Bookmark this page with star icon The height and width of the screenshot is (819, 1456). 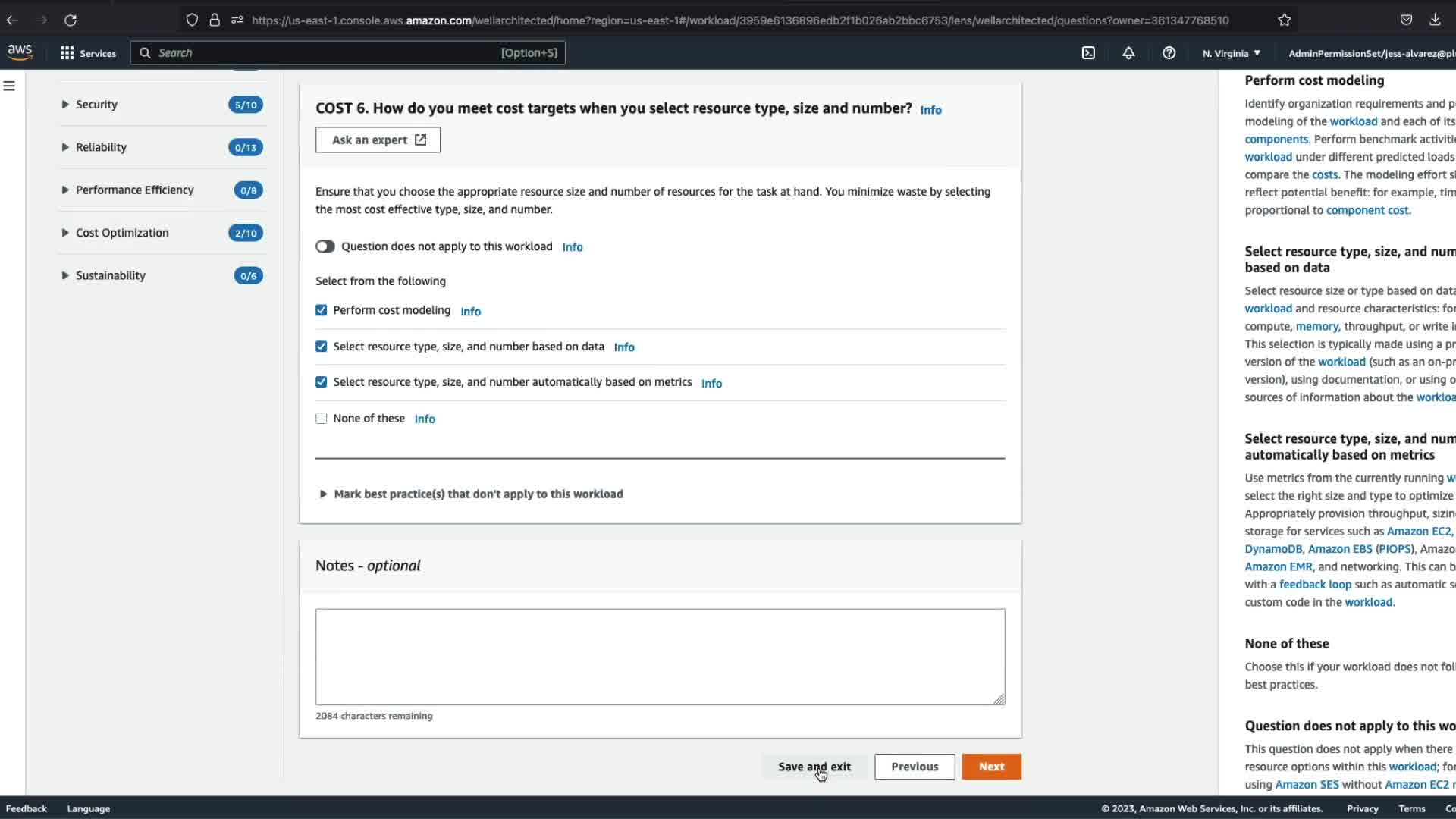tap(1284, 20)
